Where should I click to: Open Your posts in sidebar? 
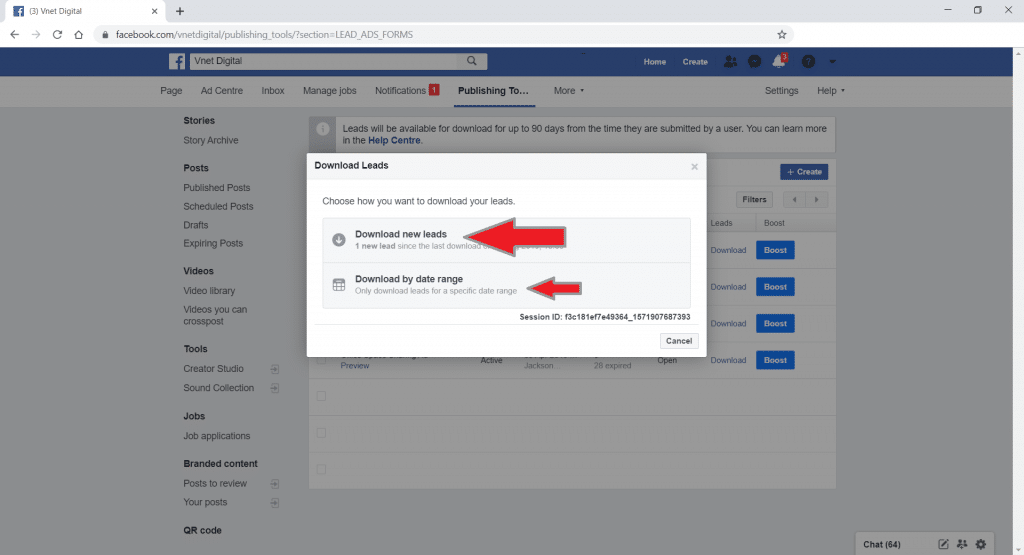[205, 502]
